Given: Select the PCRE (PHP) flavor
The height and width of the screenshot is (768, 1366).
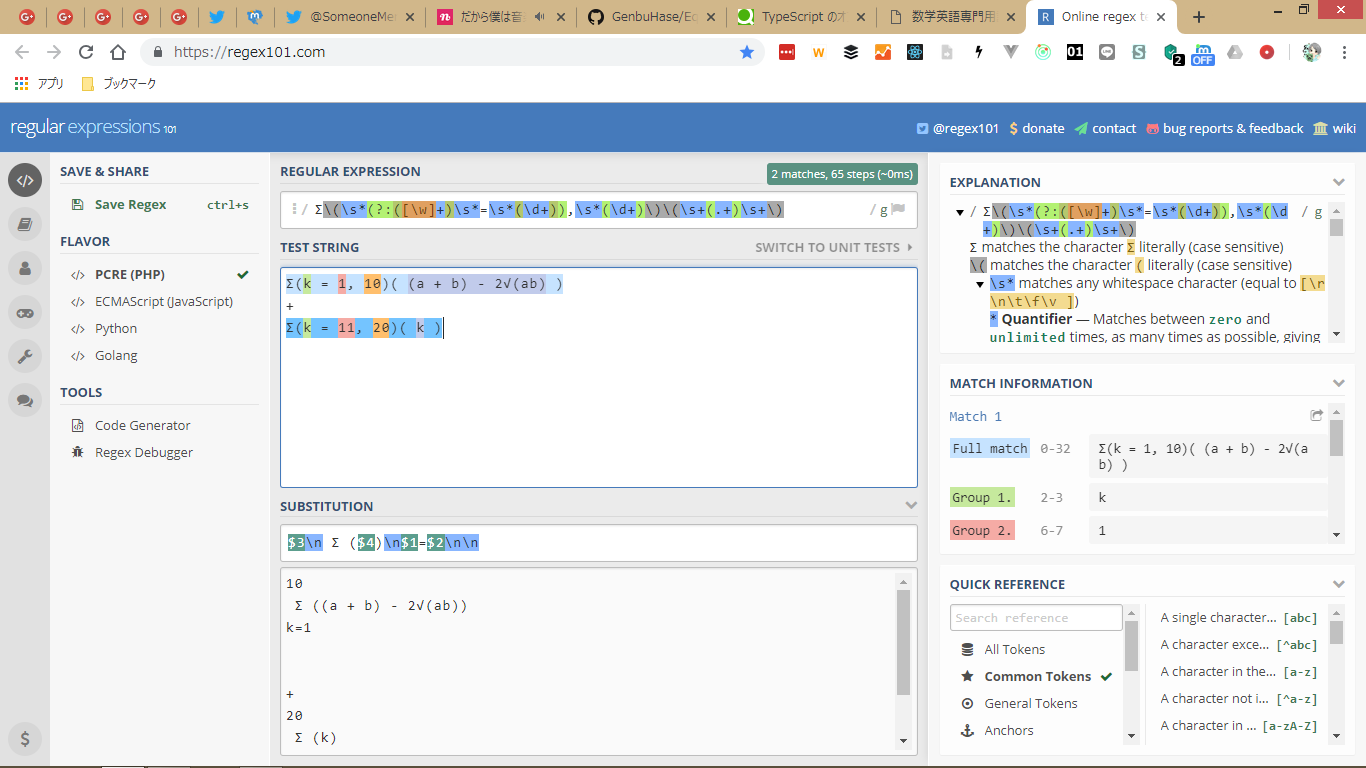Looking at the screenshot, I should pyautogui.click(x=130, y=275).
